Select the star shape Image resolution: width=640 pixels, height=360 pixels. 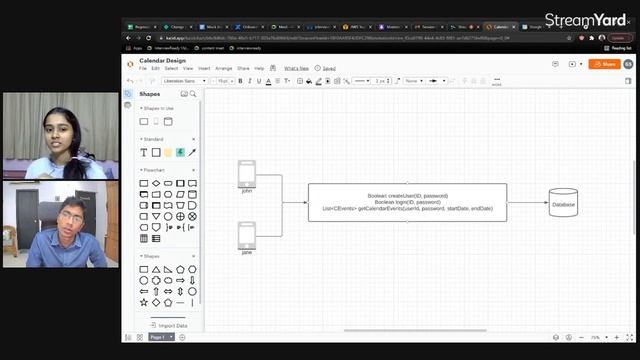[x=144, y=302]
